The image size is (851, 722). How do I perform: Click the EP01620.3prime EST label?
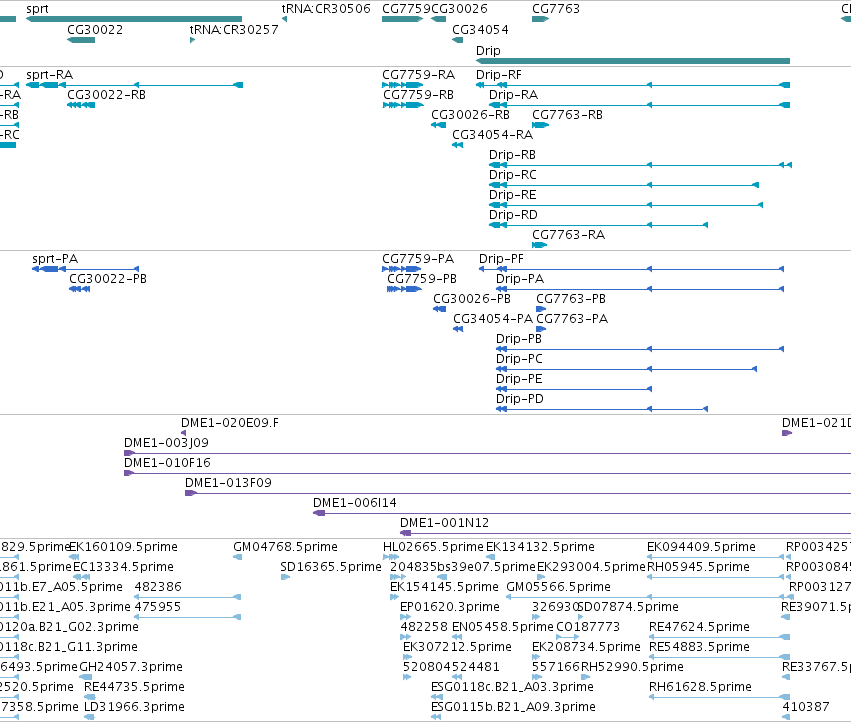pos(449,606)
